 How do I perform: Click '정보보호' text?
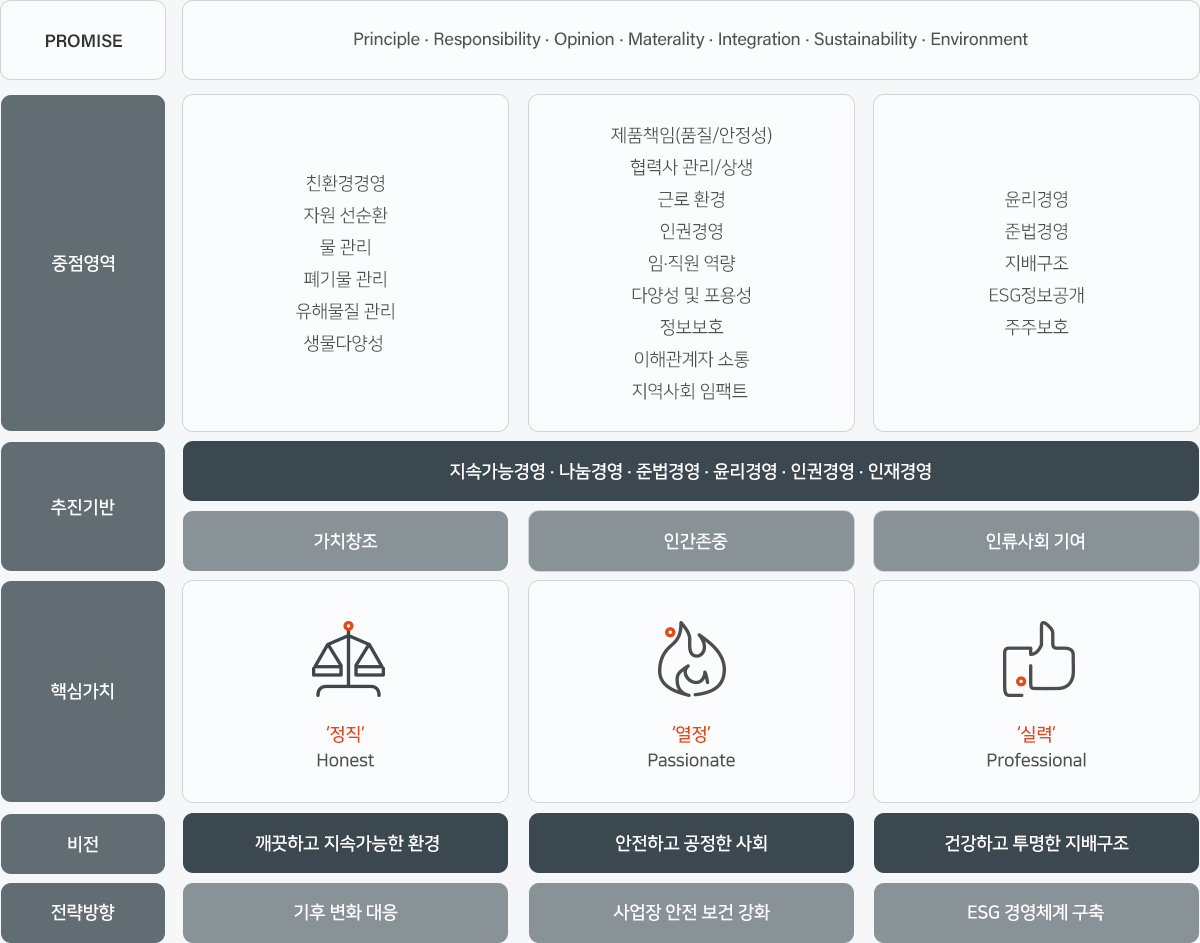pyautogui.click(x=691, y=327)
